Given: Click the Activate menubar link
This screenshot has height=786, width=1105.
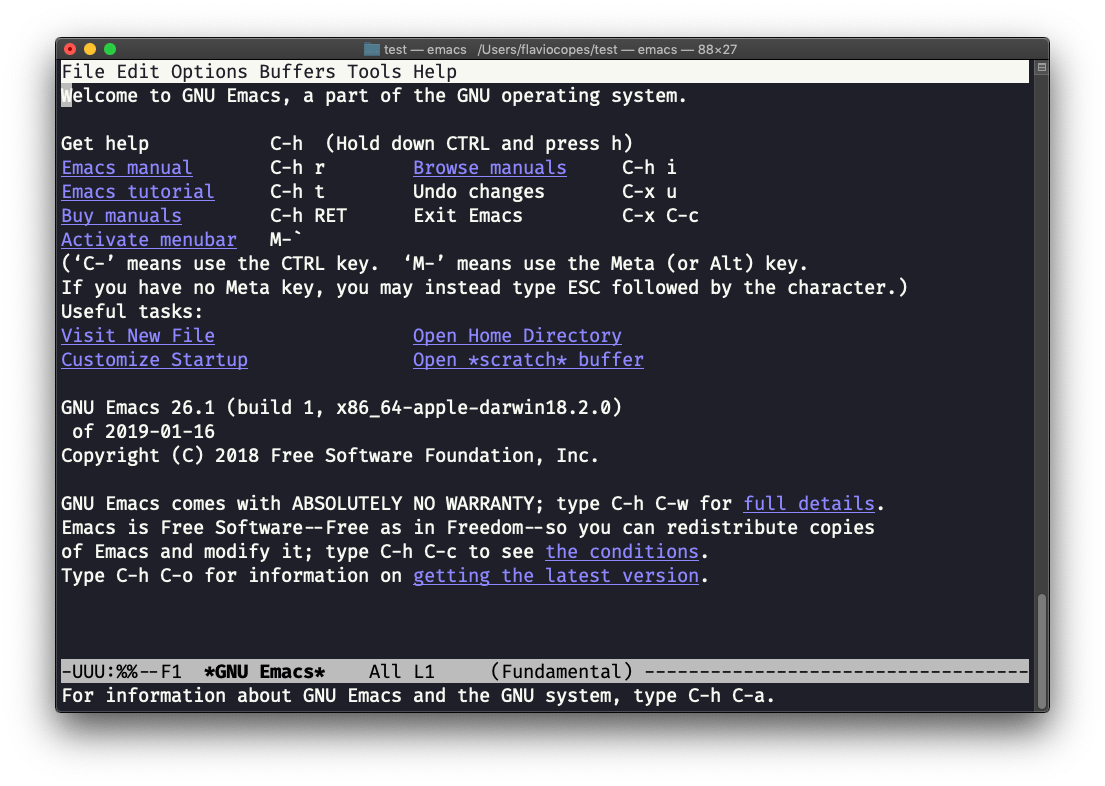Looking at the screenshot, I should [149, 240].
